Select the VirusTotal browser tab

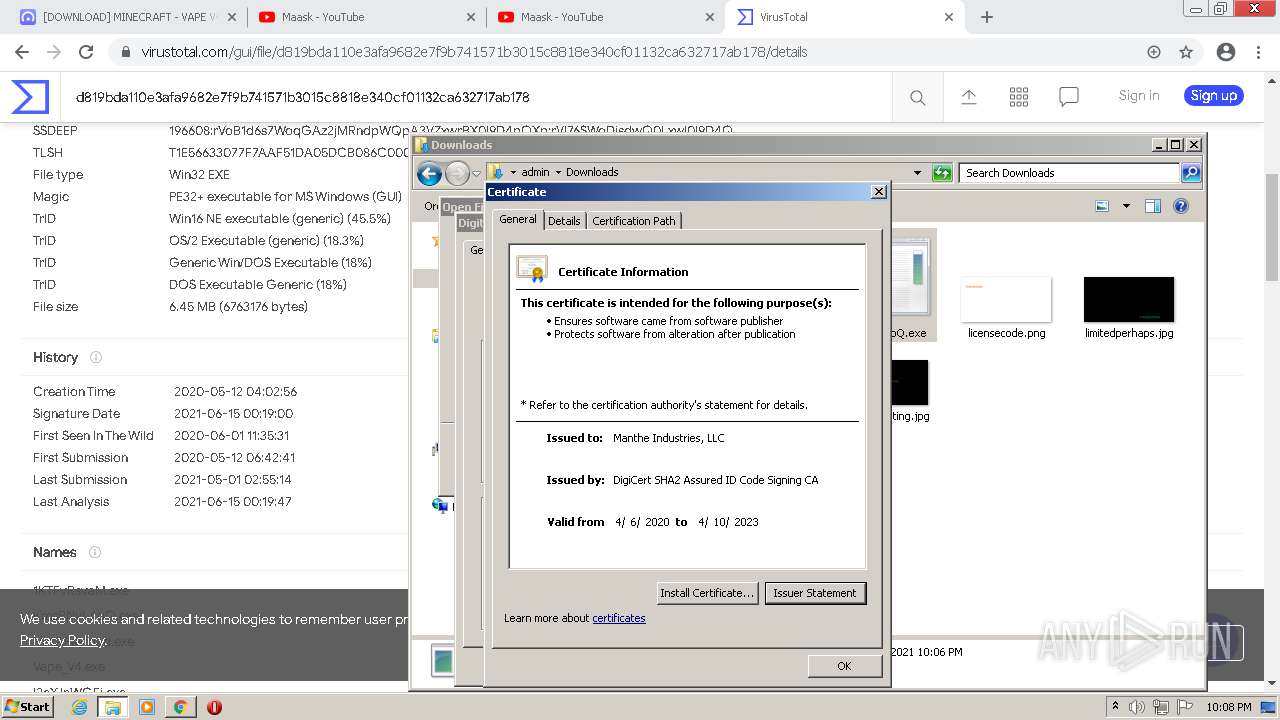click(x=843, y=17)
